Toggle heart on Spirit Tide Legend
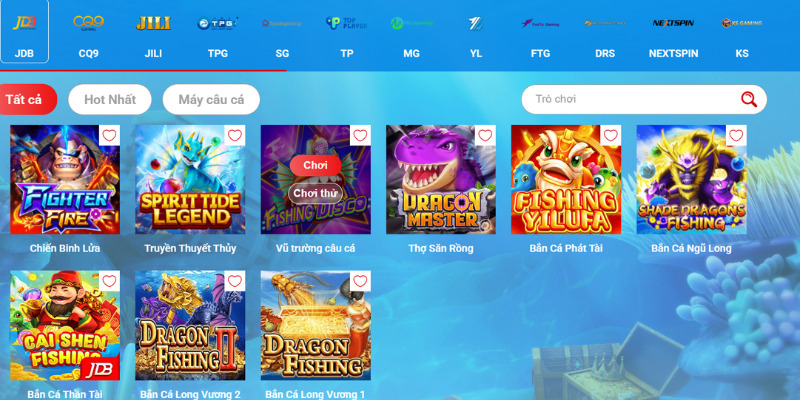 (x=235, y=135)
